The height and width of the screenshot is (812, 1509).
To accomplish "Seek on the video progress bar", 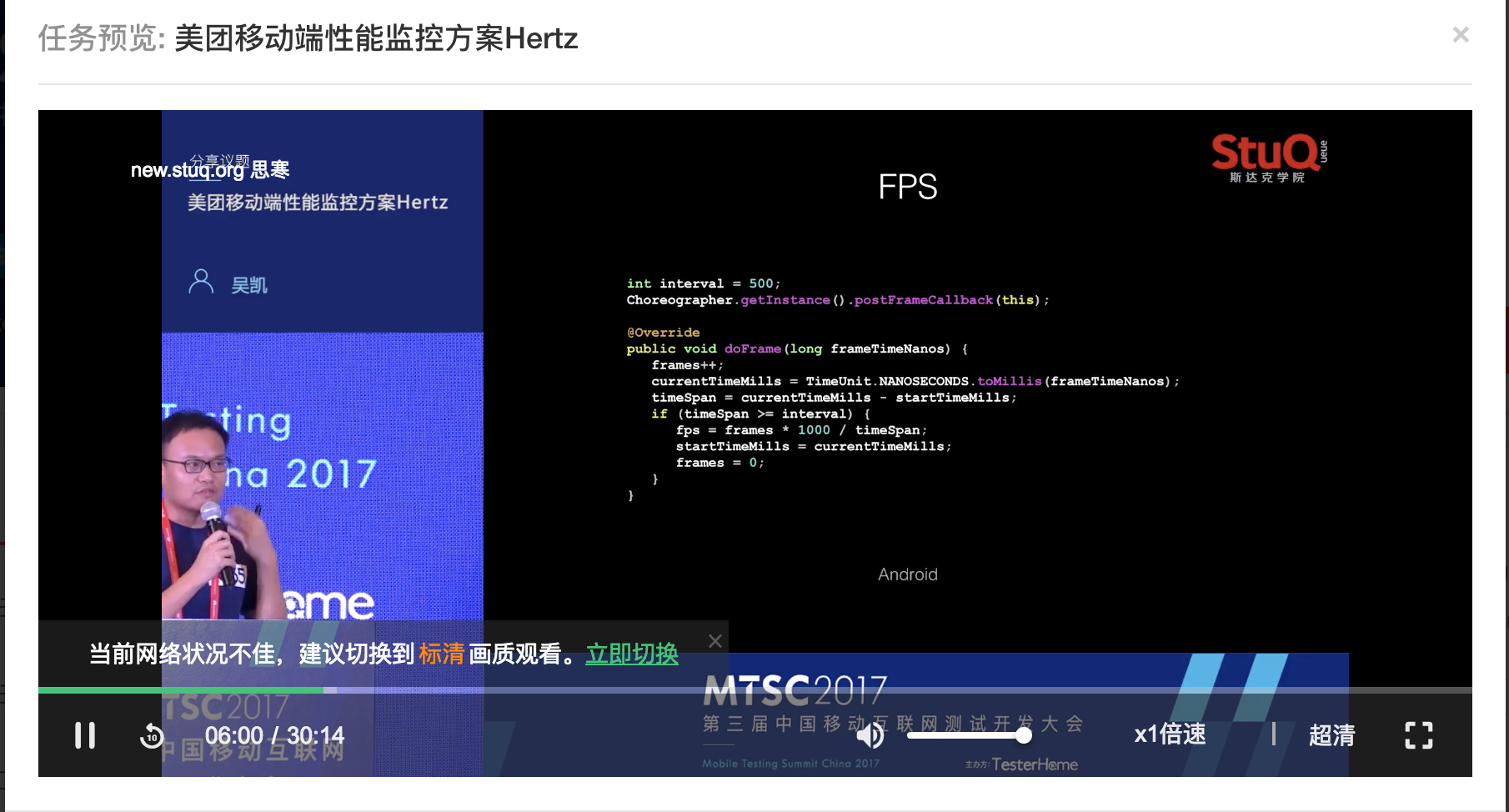I will [x=755, y=690].
